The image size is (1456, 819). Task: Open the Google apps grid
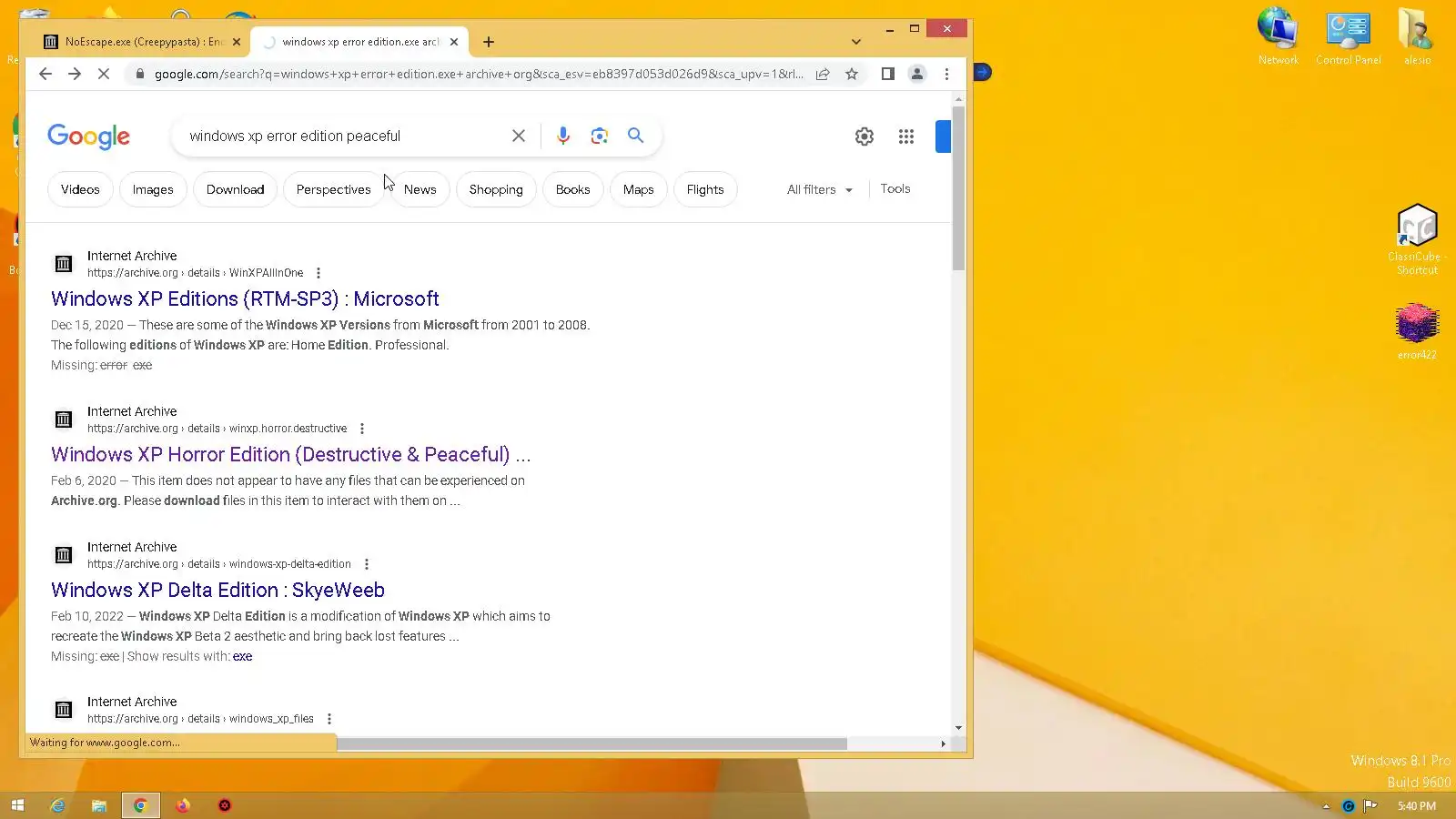click(x=906, y=136)
